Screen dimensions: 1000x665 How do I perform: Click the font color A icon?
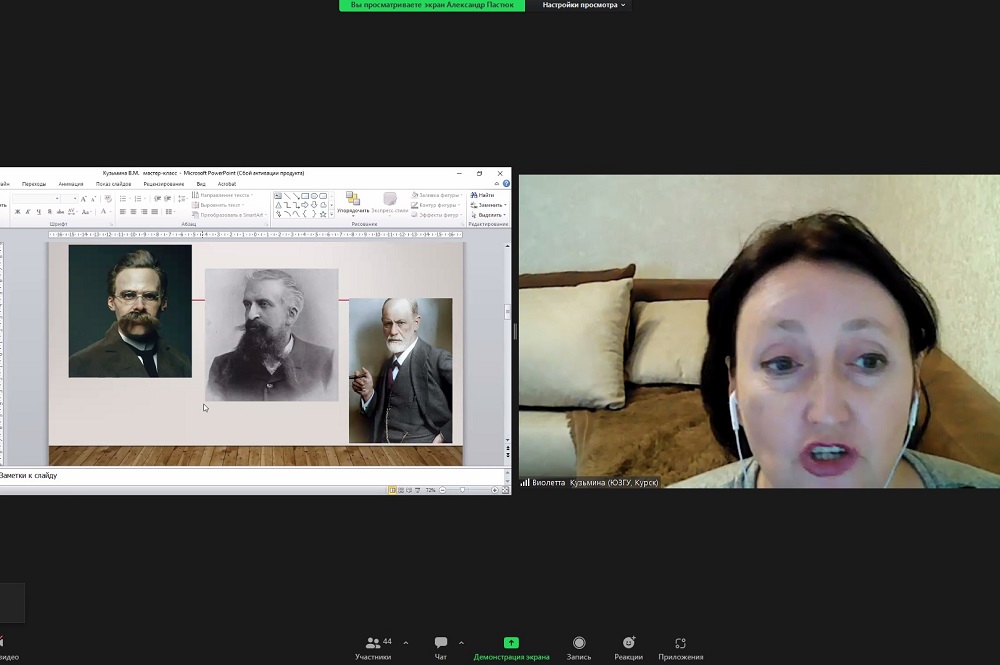[103, 212]
